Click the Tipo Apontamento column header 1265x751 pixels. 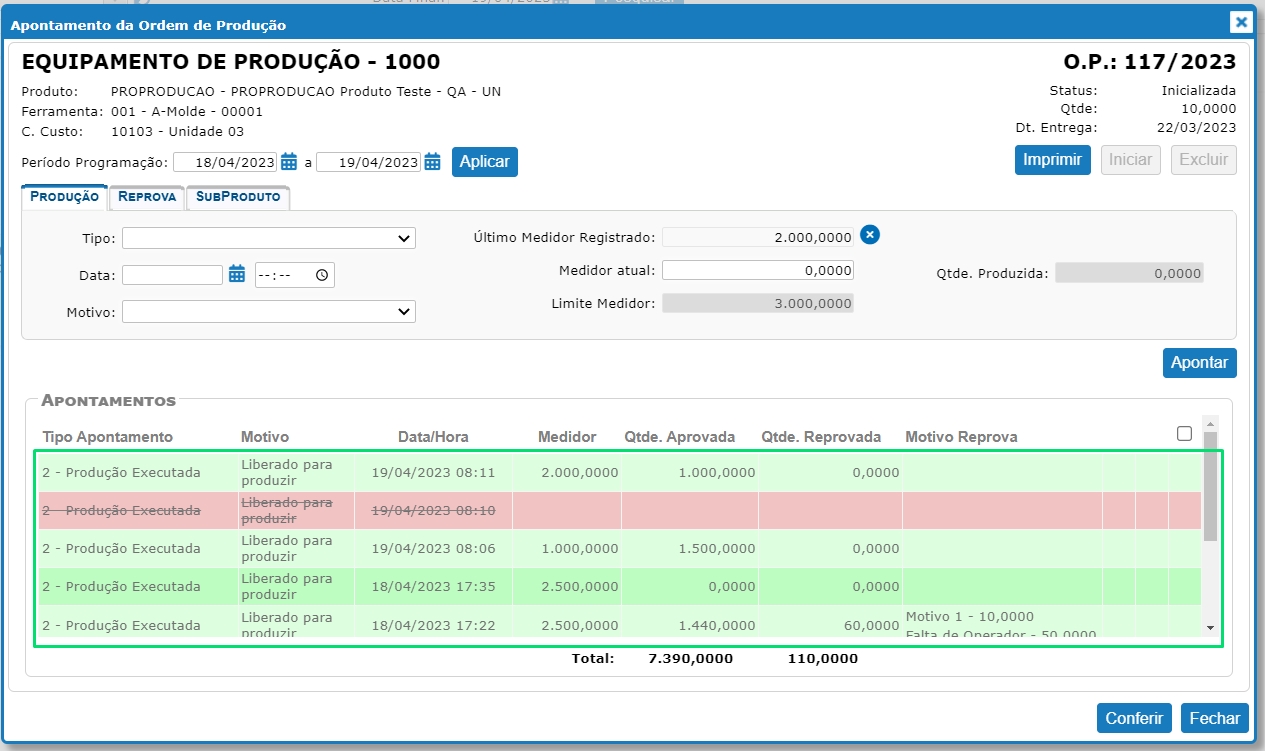coord(108,437)
